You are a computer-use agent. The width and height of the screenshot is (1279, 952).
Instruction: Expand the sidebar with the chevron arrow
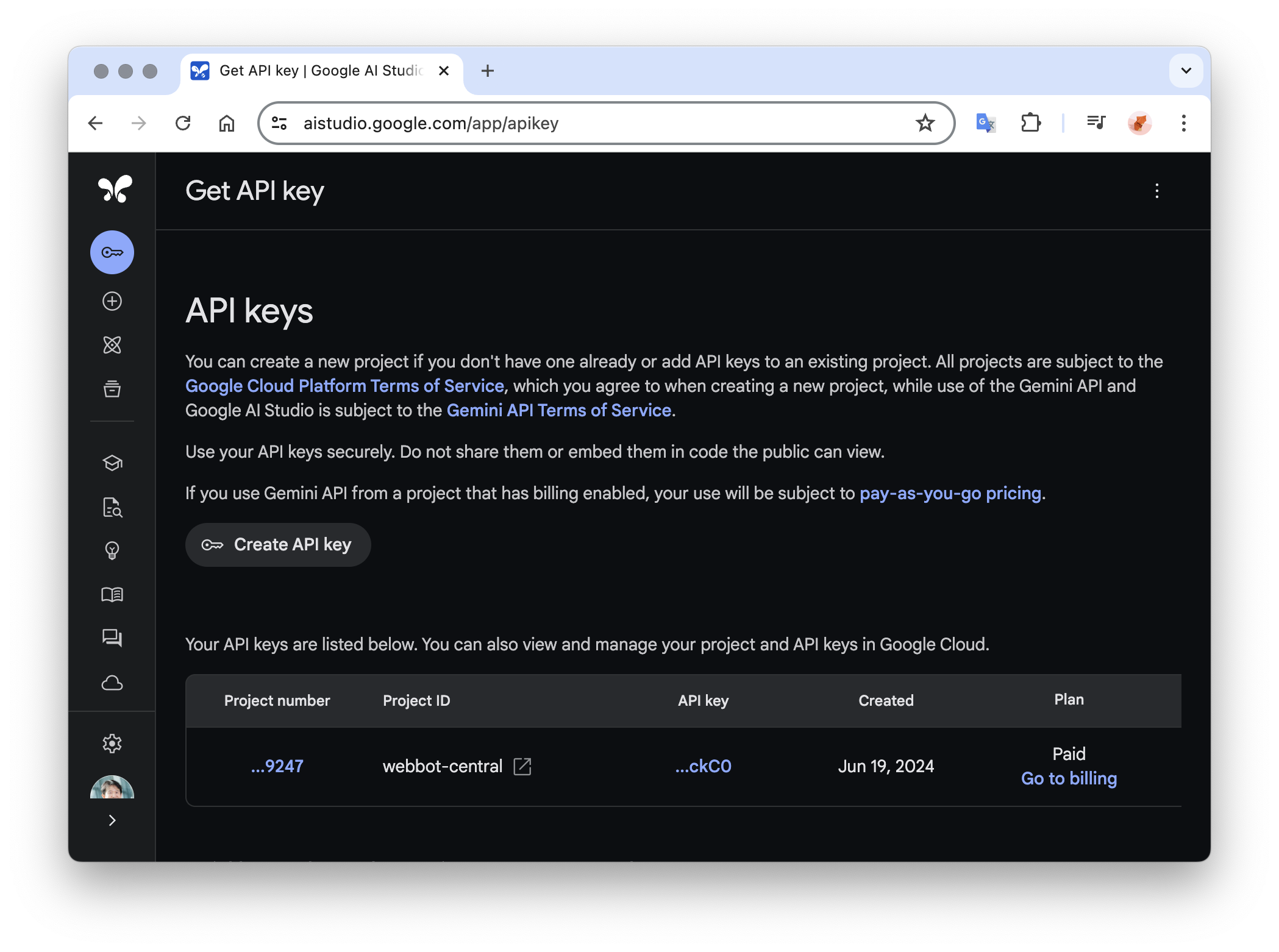(x=112, y=820)
